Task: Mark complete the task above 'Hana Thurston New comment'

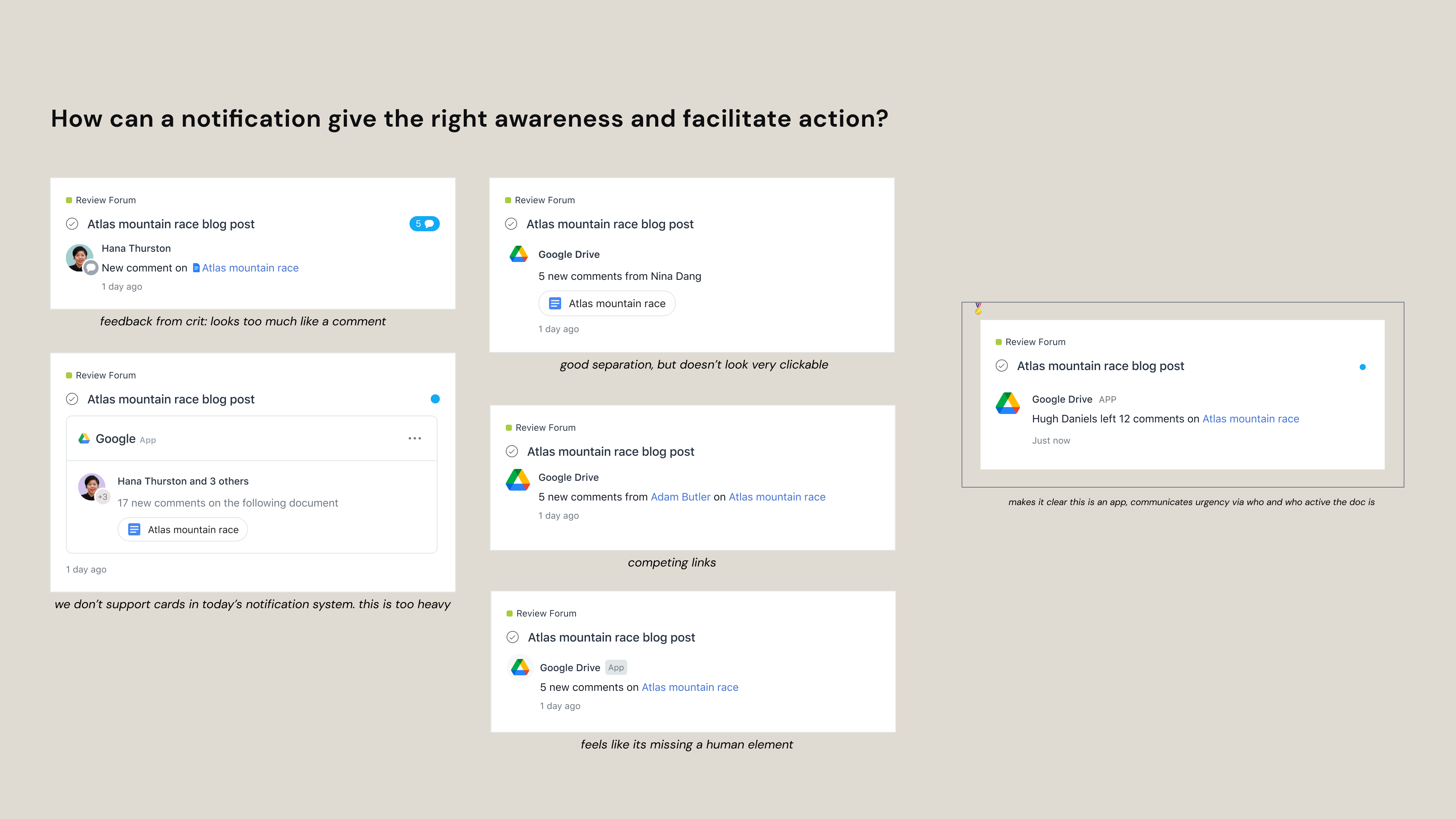Action: (x=72, y=224)
